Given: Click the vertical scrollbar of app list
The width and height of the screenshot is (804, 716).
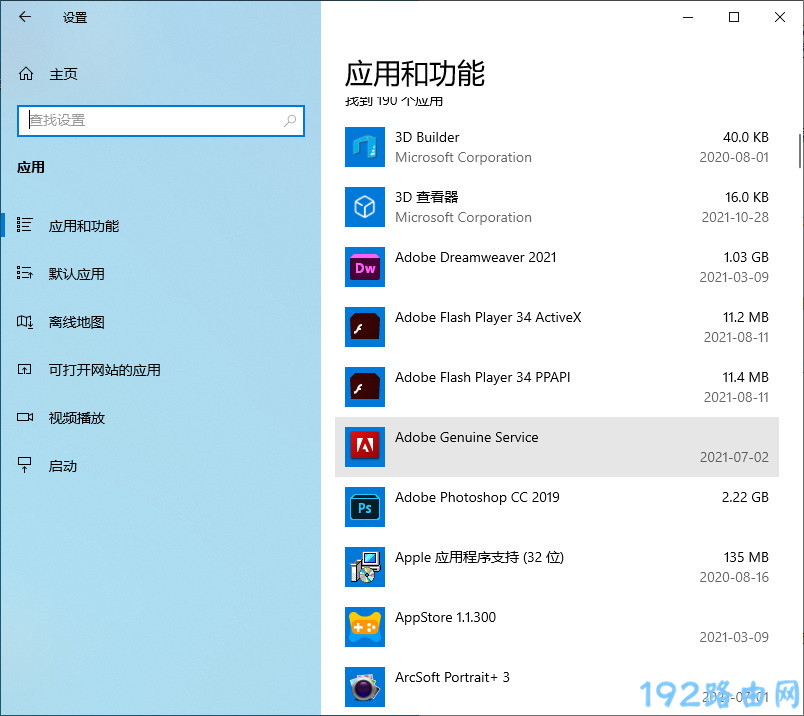Looking at the screenshot, I should click(799, 150).
